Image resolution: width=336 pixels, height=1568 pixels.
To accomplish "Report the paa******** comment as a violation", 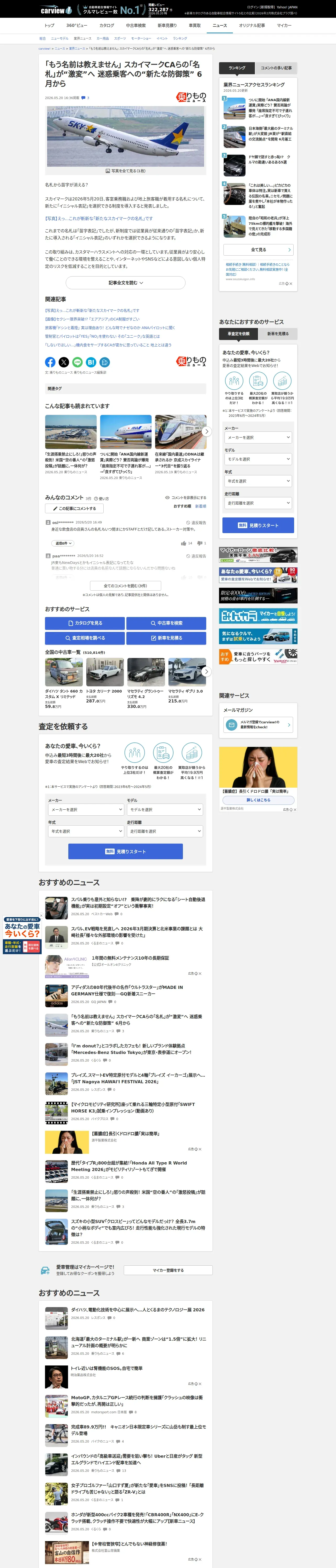I will pos(196,556).
